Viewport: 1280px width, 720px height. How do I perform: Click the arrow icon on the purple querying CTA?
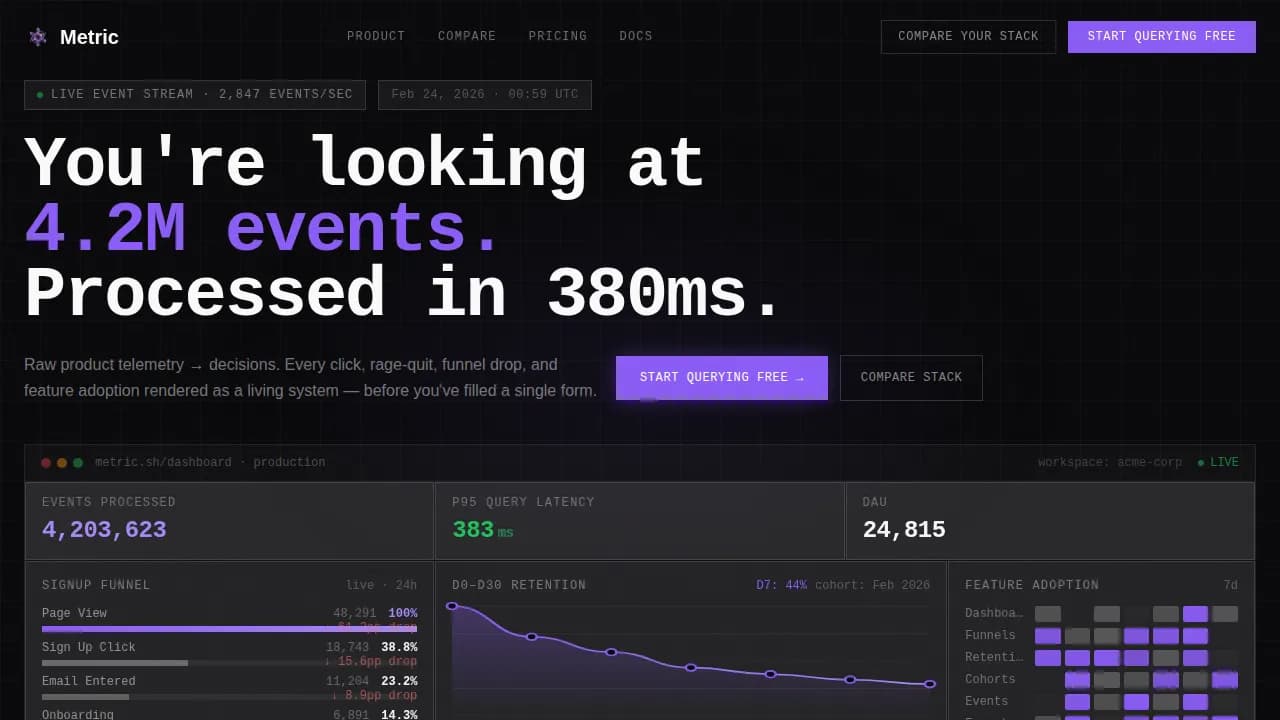[798, 377]
